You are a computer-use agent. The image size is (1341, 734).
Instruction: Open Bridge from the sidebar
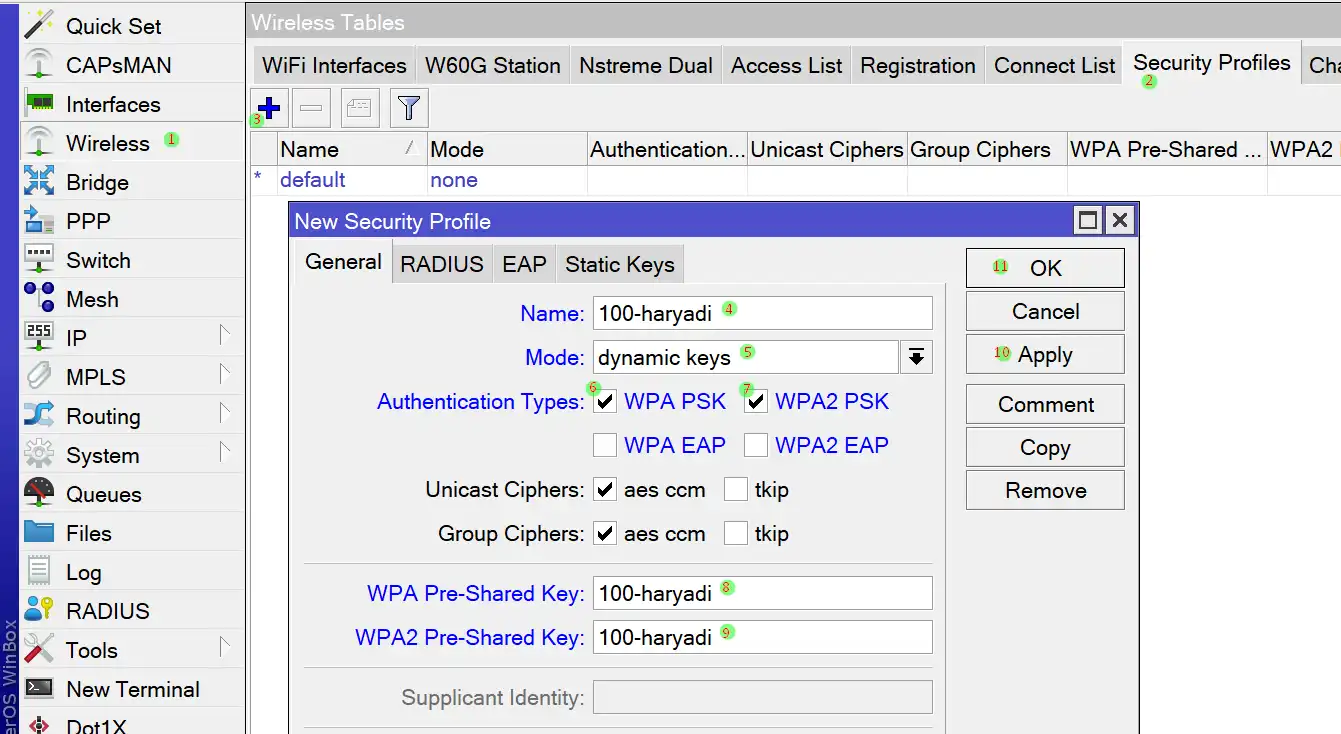(97, 182)
